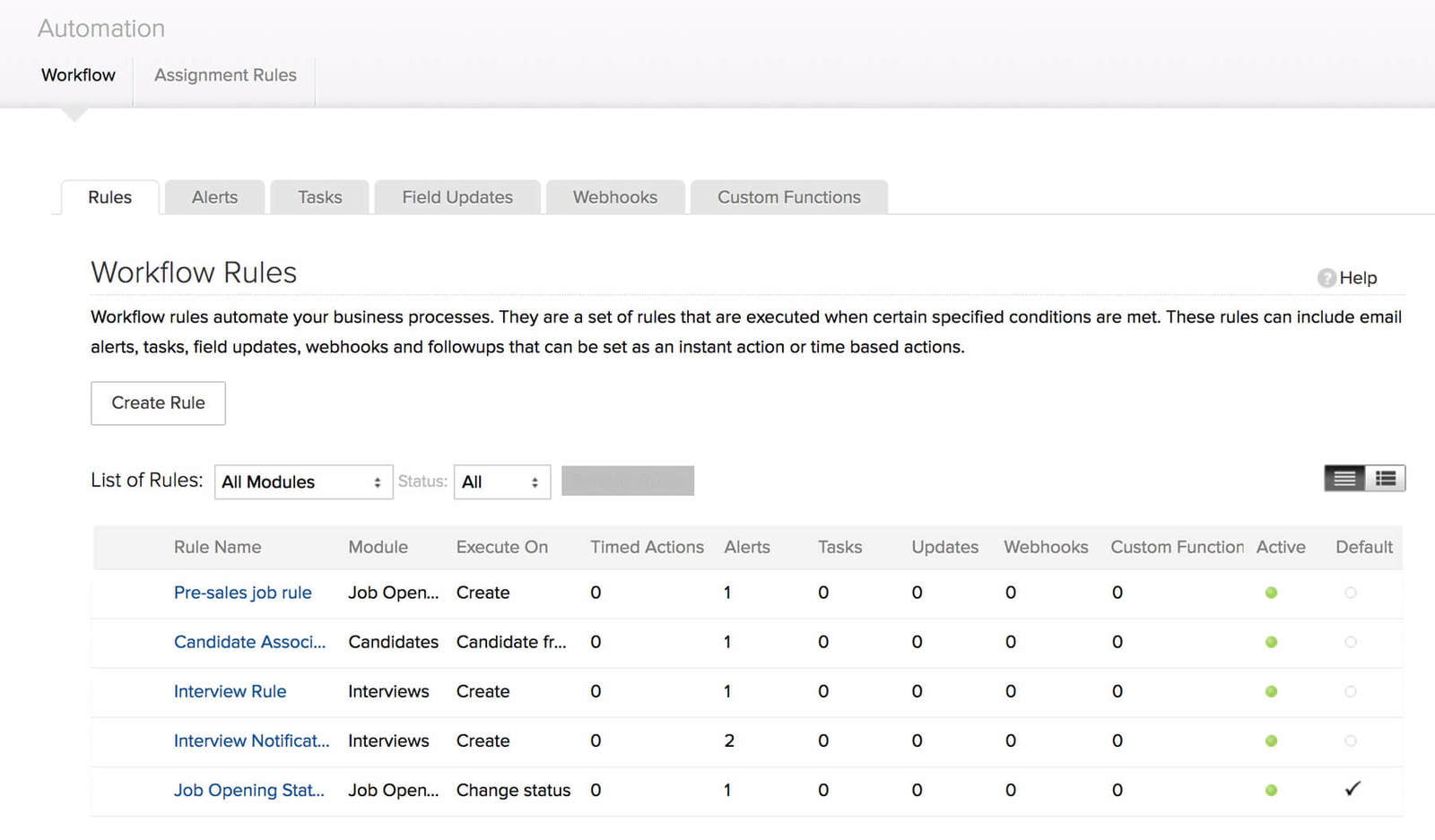Toggle active dot for Interview Notificat... rule

click(x=1271, y=740)
